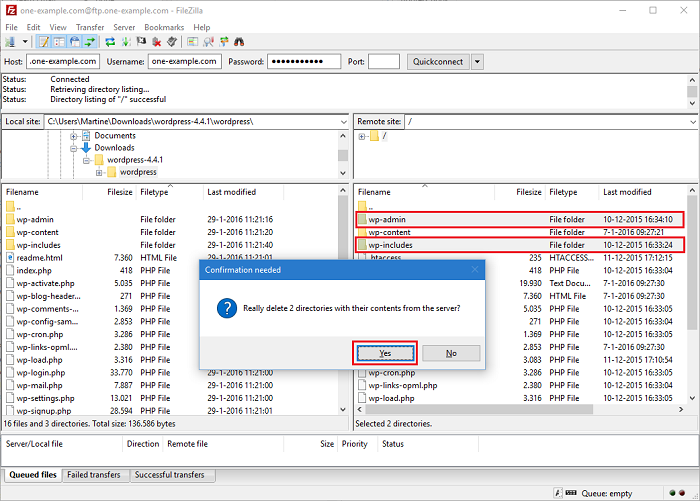700x501 pixels.
Task: Open the Remote site path dropdown
Action: pyautogui.click(x=693, y=121)
